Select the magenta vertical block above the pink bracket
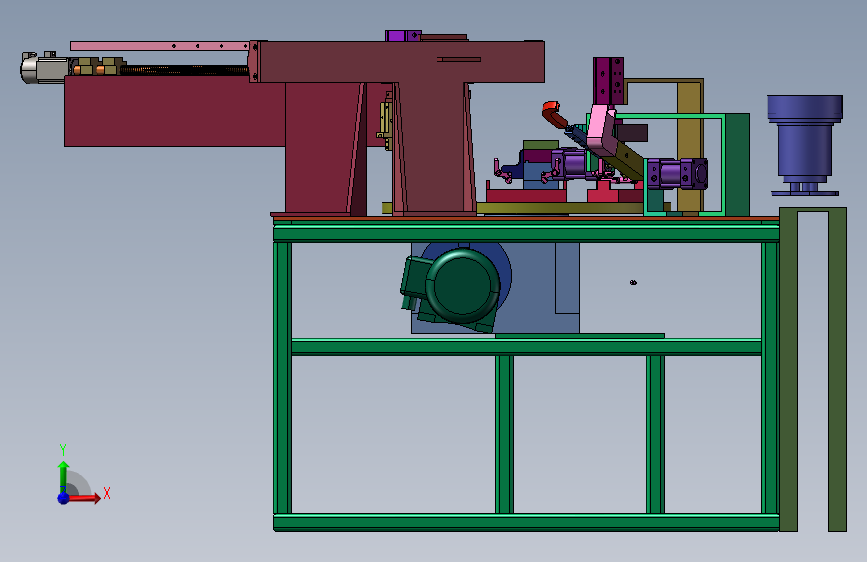Image resolution: width=867 pixels, height=562 pixels. (x=608, y=81)
